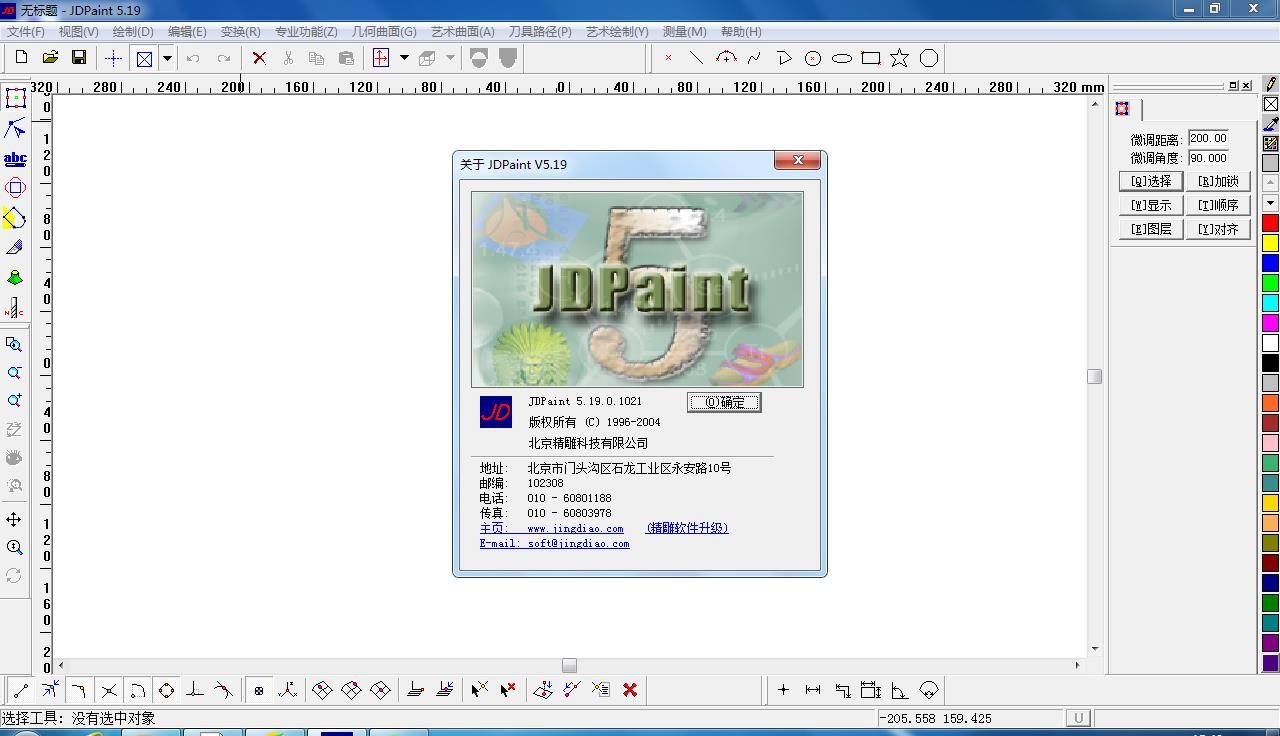Select the abc text tool

click(15, 158)
